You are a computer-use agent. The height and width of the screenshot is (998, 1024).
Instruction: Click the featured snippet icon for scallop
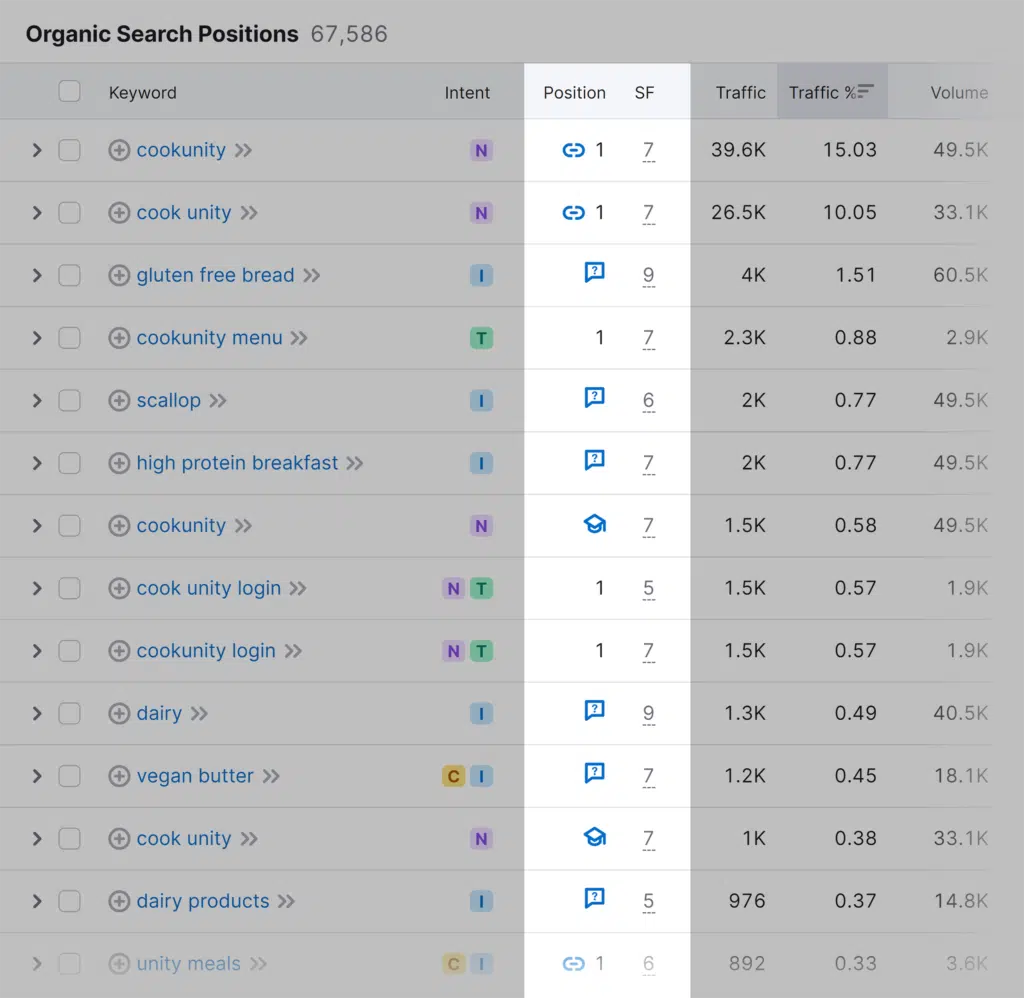tap(594, 398)
